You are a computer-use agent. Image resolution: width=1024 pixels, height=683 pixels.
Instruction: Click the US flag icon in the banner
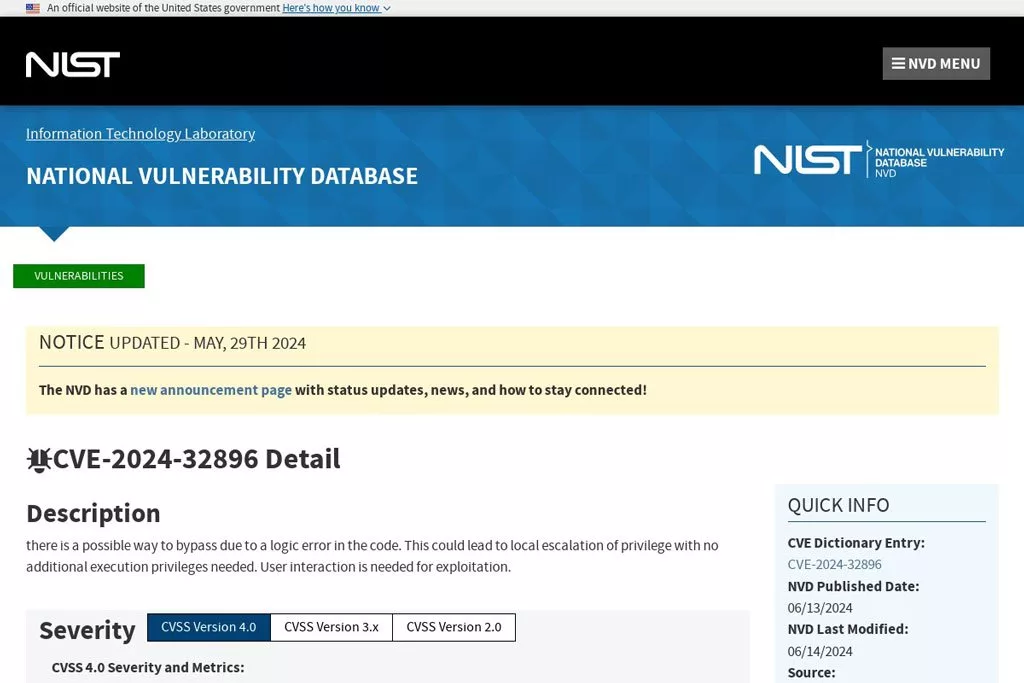[x=33, y=8]
